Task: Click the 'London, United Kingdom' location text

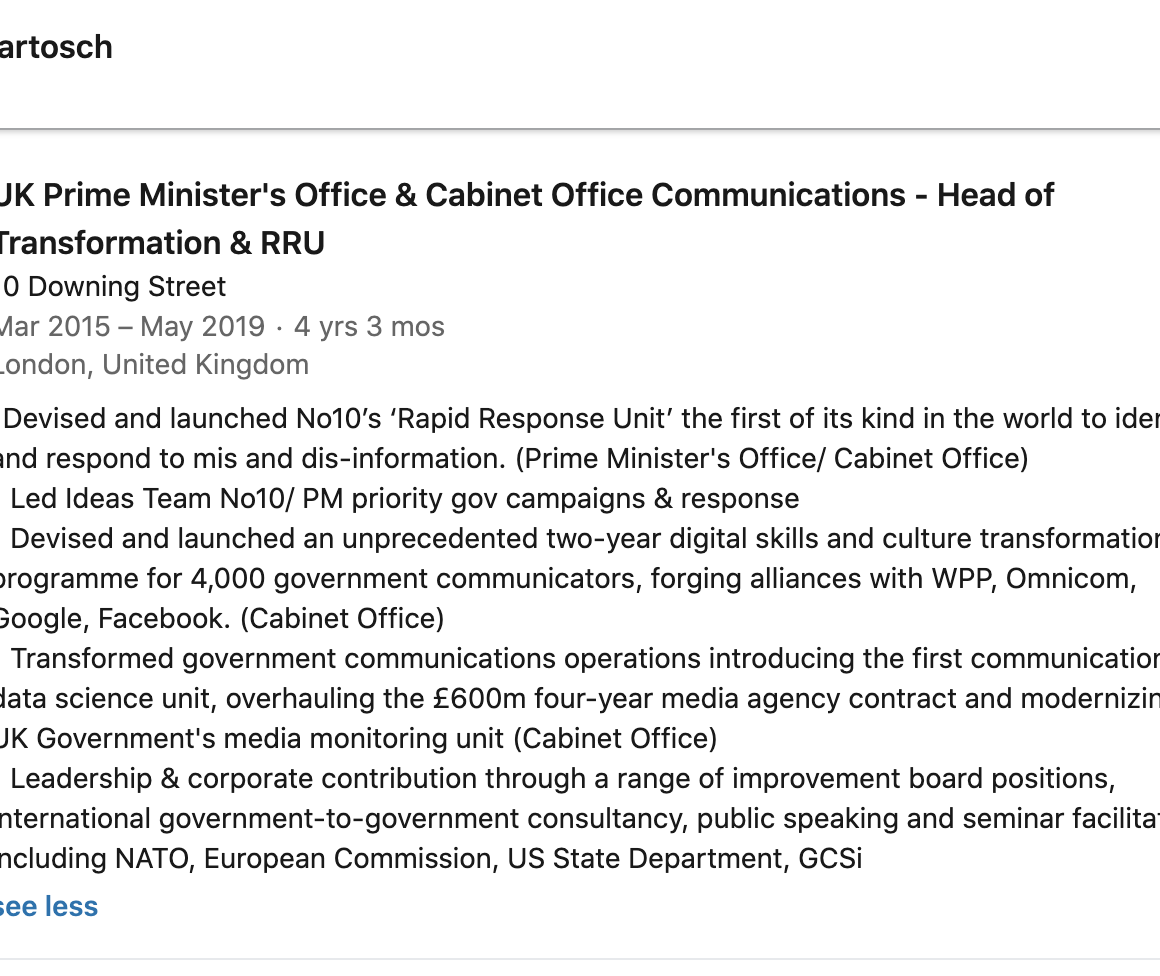Action: tap(154, 365)
